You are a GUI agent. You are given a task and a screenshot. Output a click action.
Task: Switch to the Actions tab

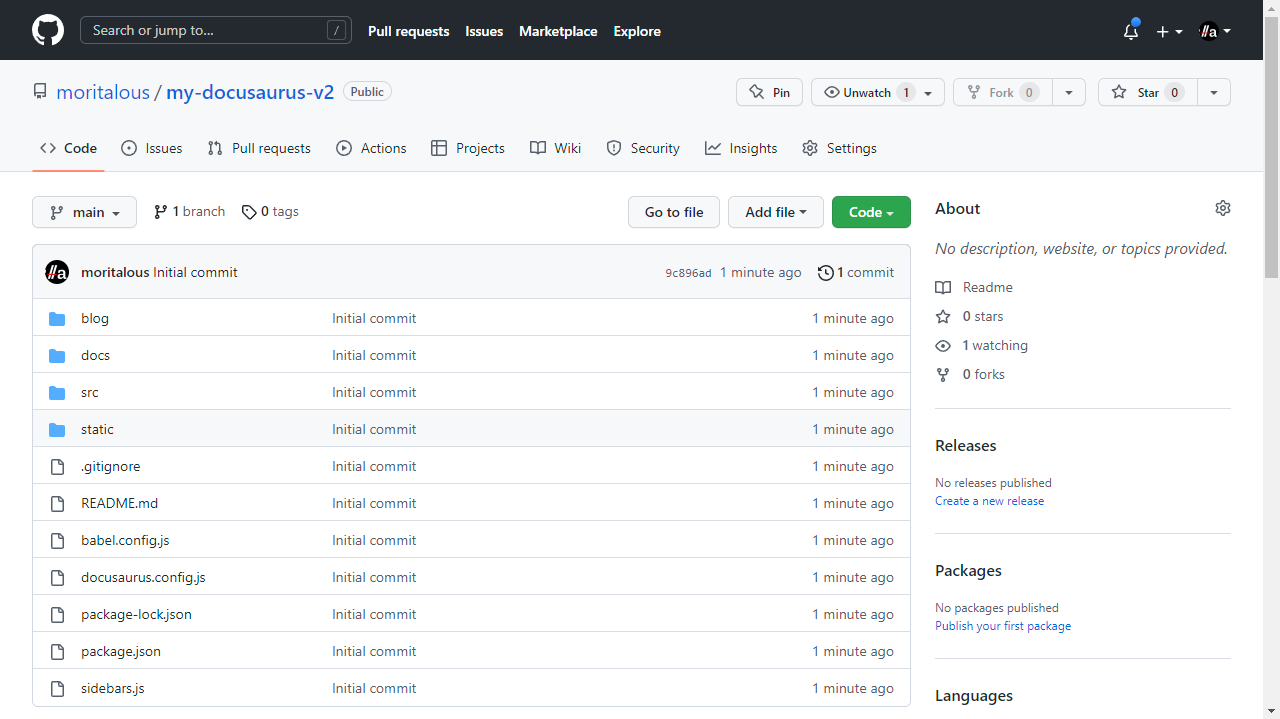pyautogui.click(x=371, y=148)
